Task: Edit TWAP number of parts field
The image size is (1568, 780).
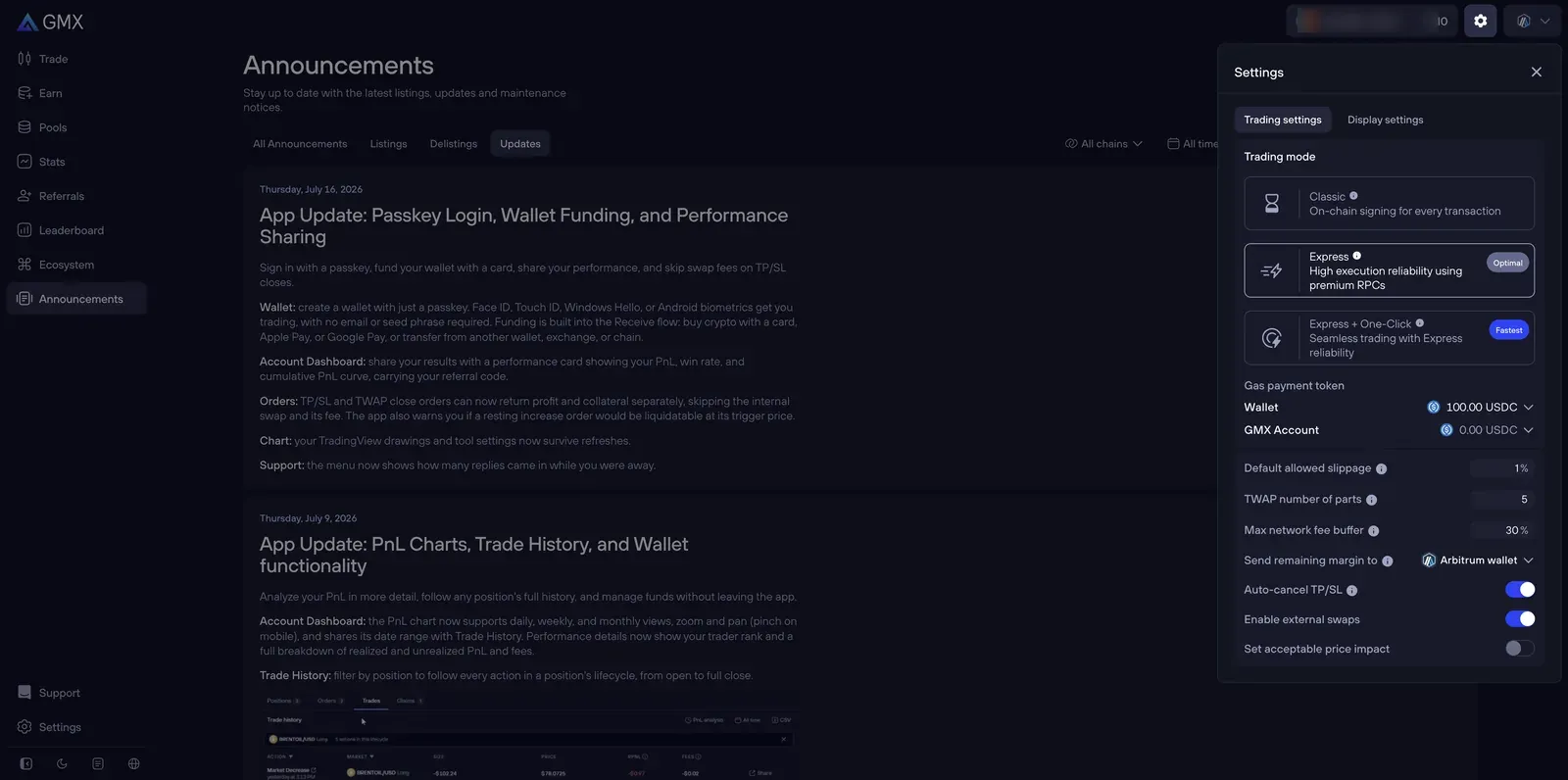Action: point(1501,500)
